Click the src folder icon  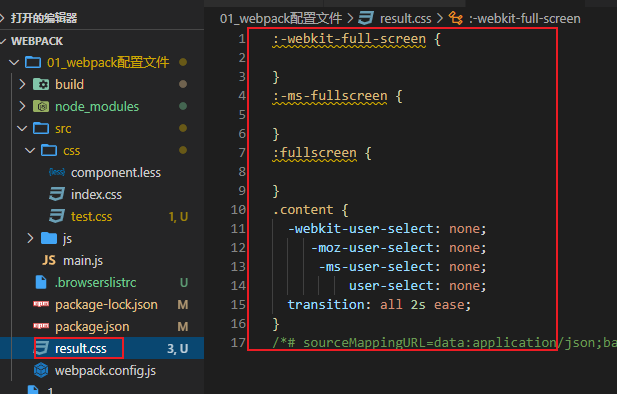tap(41, 128)
